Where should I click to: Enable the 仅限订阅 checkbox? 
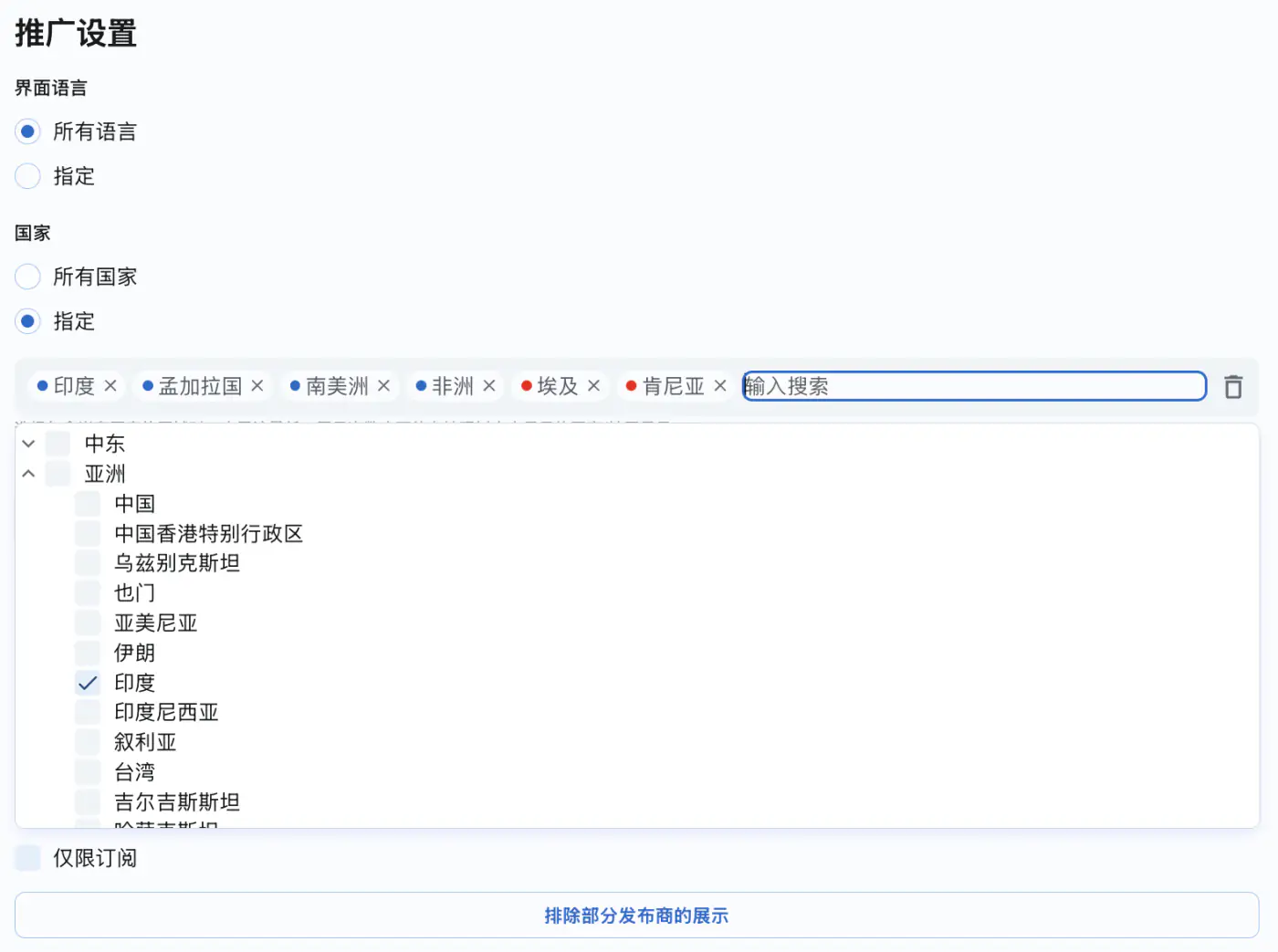[x=28, y=858]
